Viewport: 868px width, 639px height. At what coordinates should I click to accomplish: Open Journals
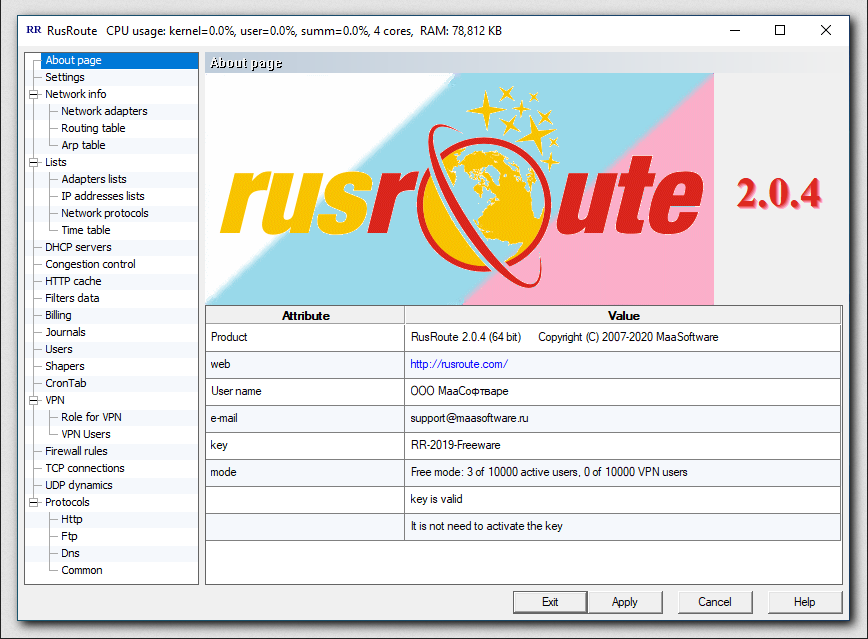65,333
